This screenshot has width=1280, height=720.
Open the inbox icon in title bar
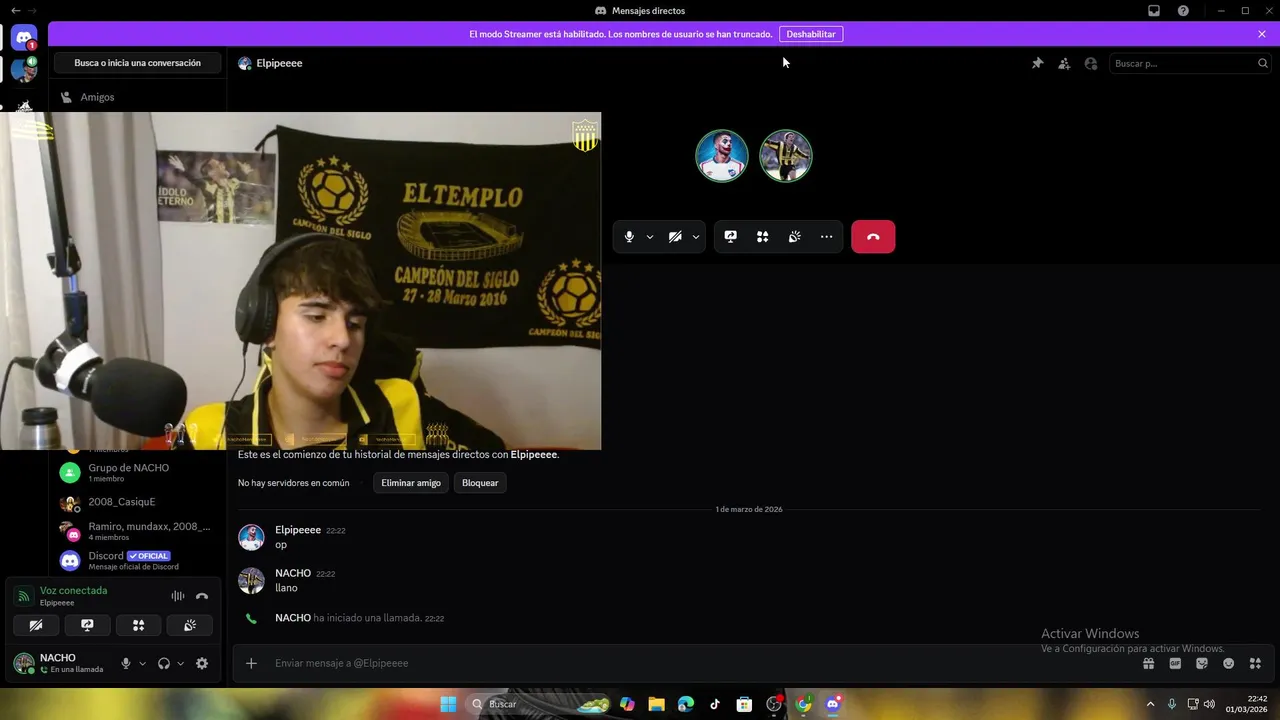point(1154,11)
